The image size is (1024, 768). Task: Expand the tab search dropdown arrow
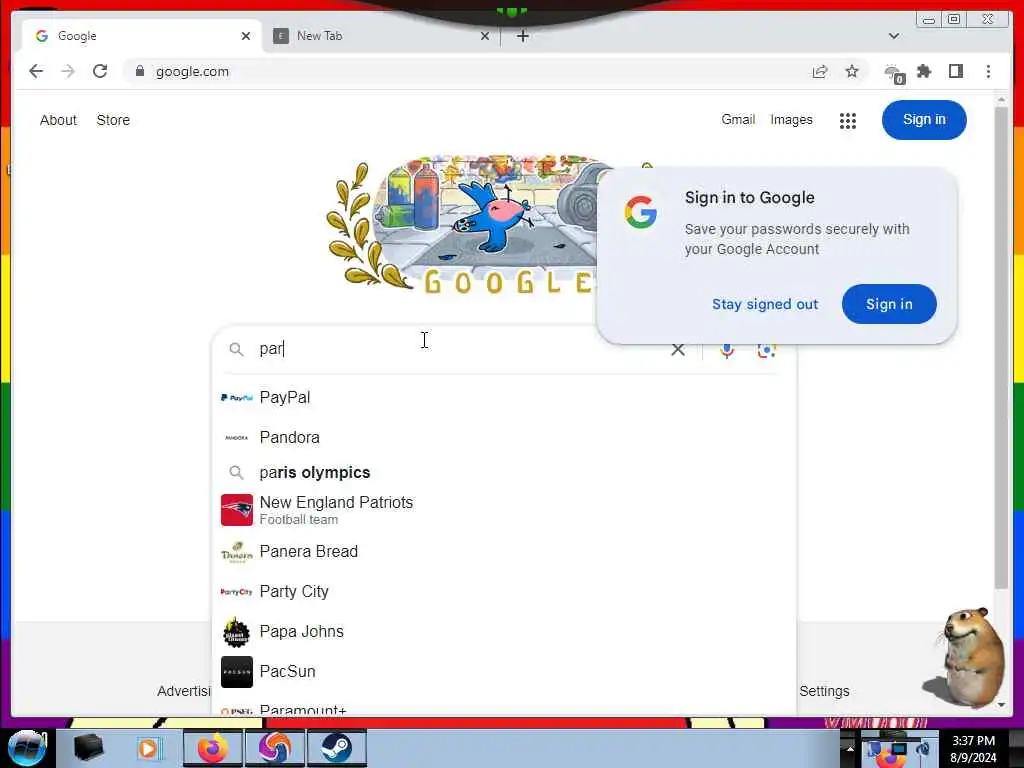(893, 36)
